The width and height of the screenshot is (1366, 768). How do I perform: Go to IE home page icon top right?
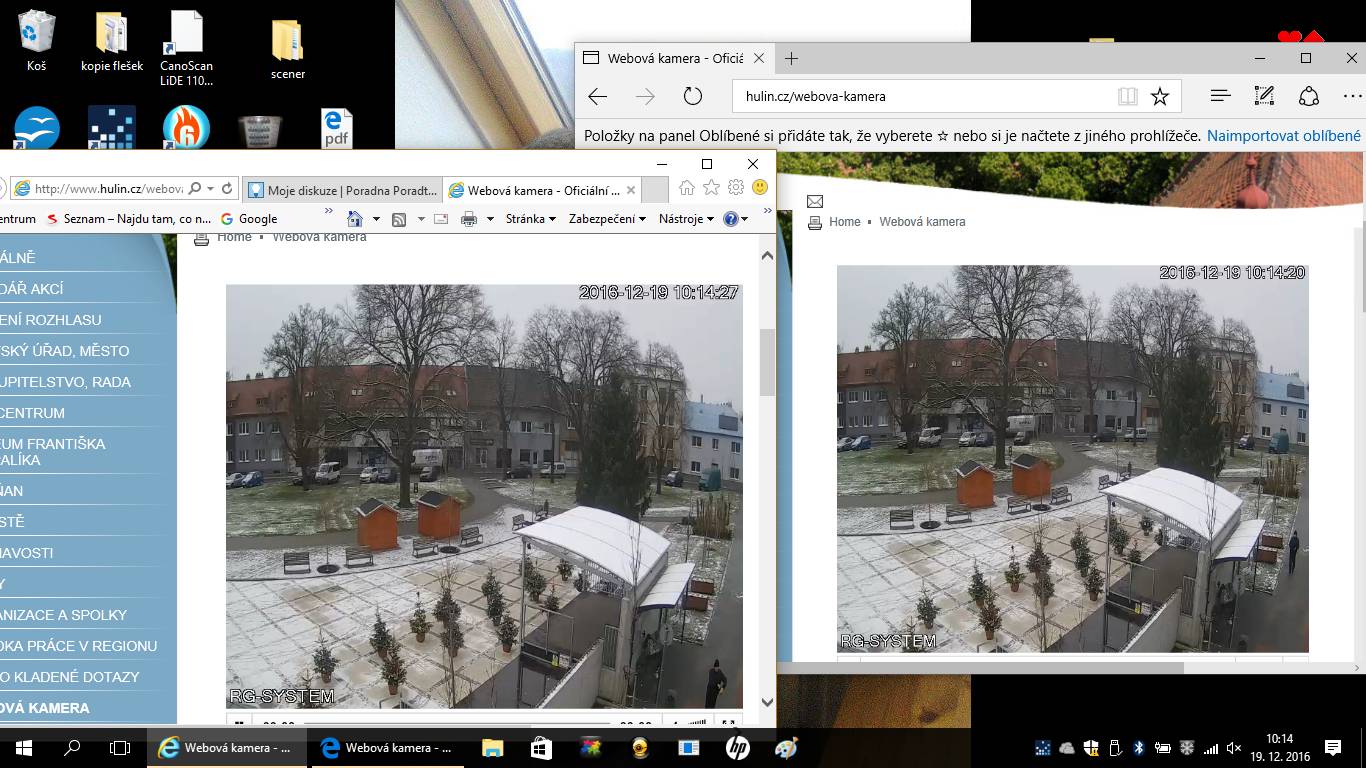[686, 187]
